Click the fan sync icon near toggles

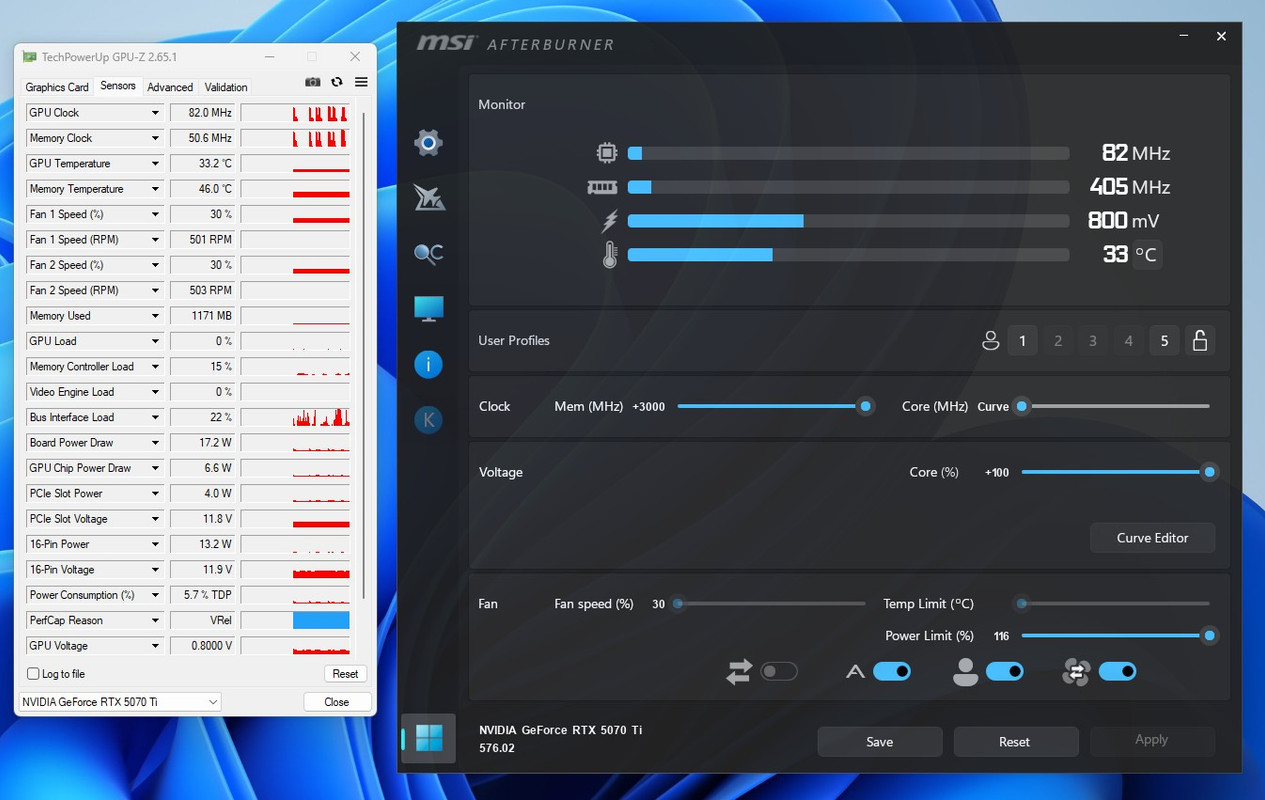pos(1076,673)
